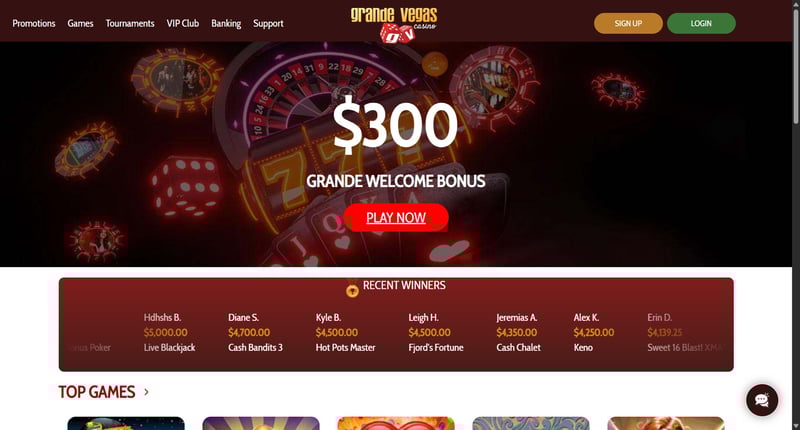Click the first game thumbnail under Top Games
Image resolution: width=800 pixels, height=430 pixels.
tap(126, 423)
